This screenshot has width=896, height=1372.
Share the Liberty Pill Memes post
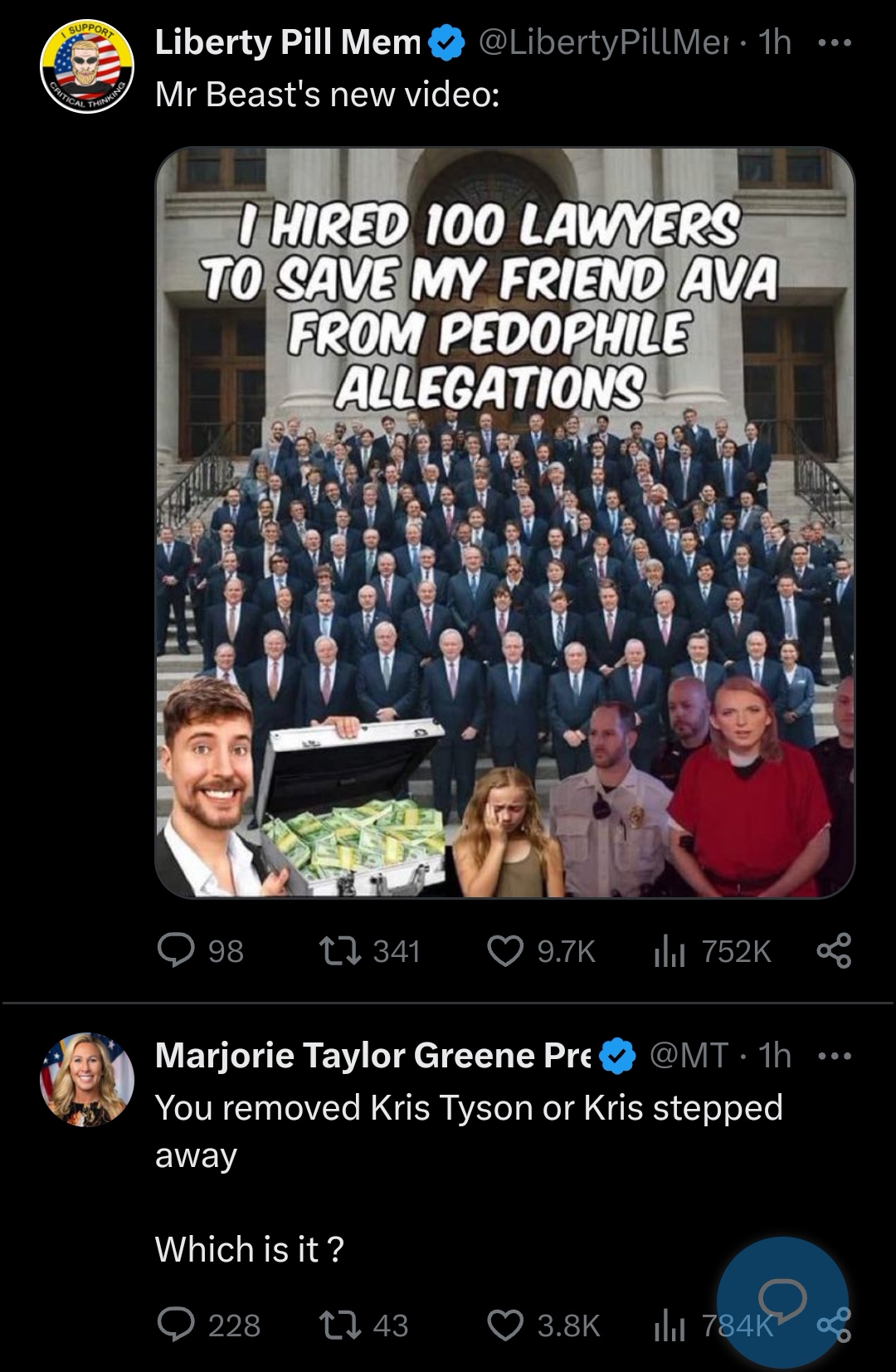coord(834,951)
